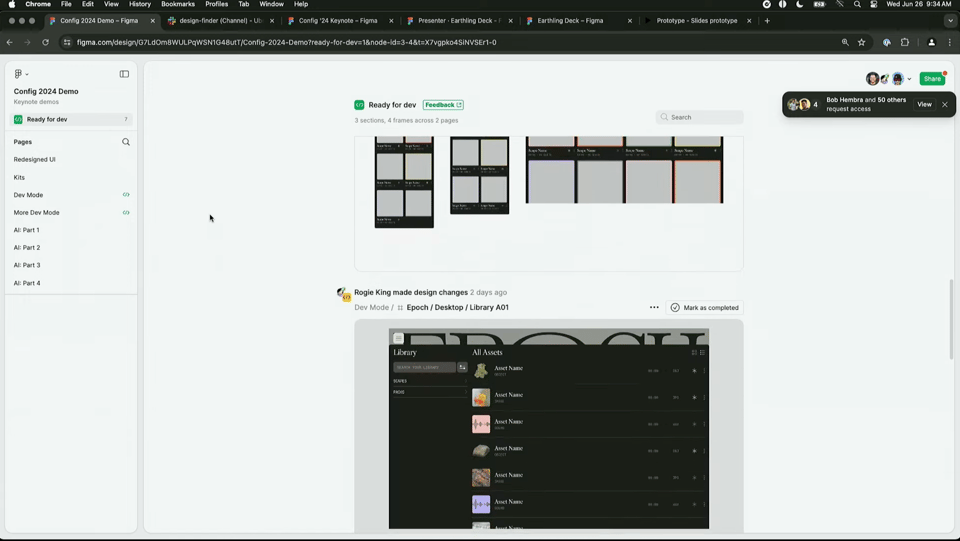
Task: Click the Dev Mode page code icon
Action: pos(126,195)
